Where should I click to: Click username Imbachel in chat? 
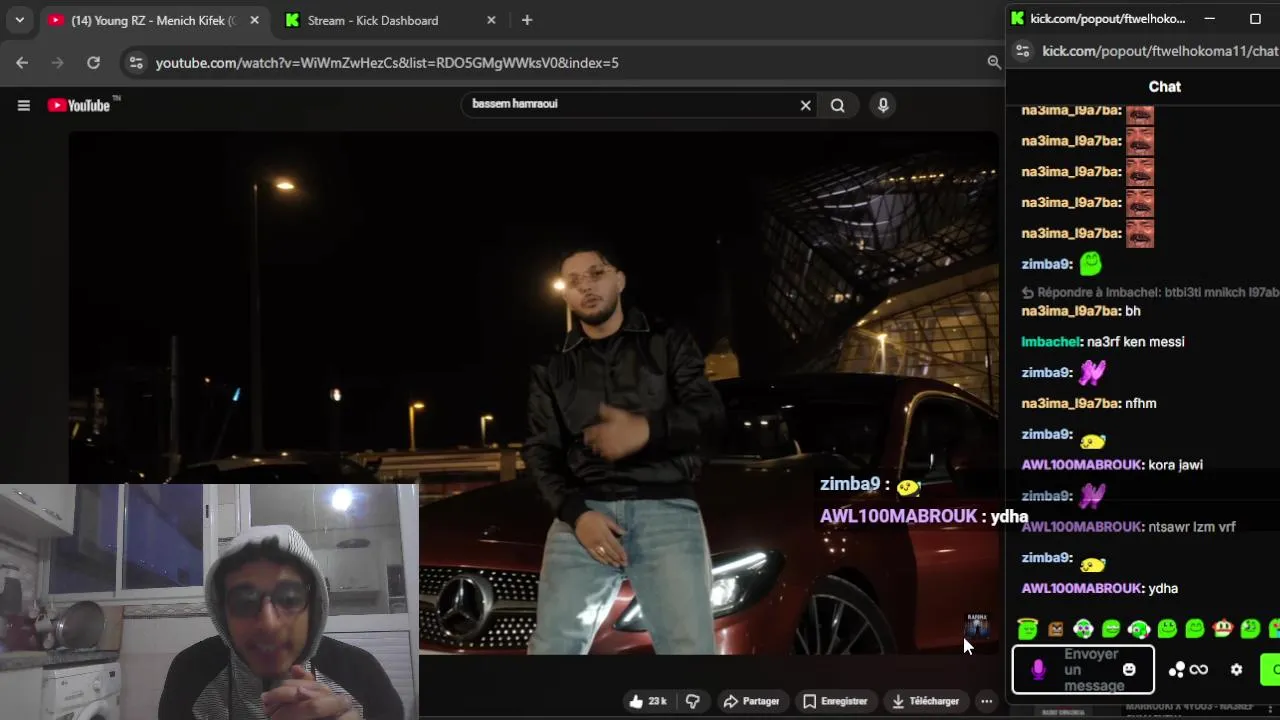(1049, 342)
